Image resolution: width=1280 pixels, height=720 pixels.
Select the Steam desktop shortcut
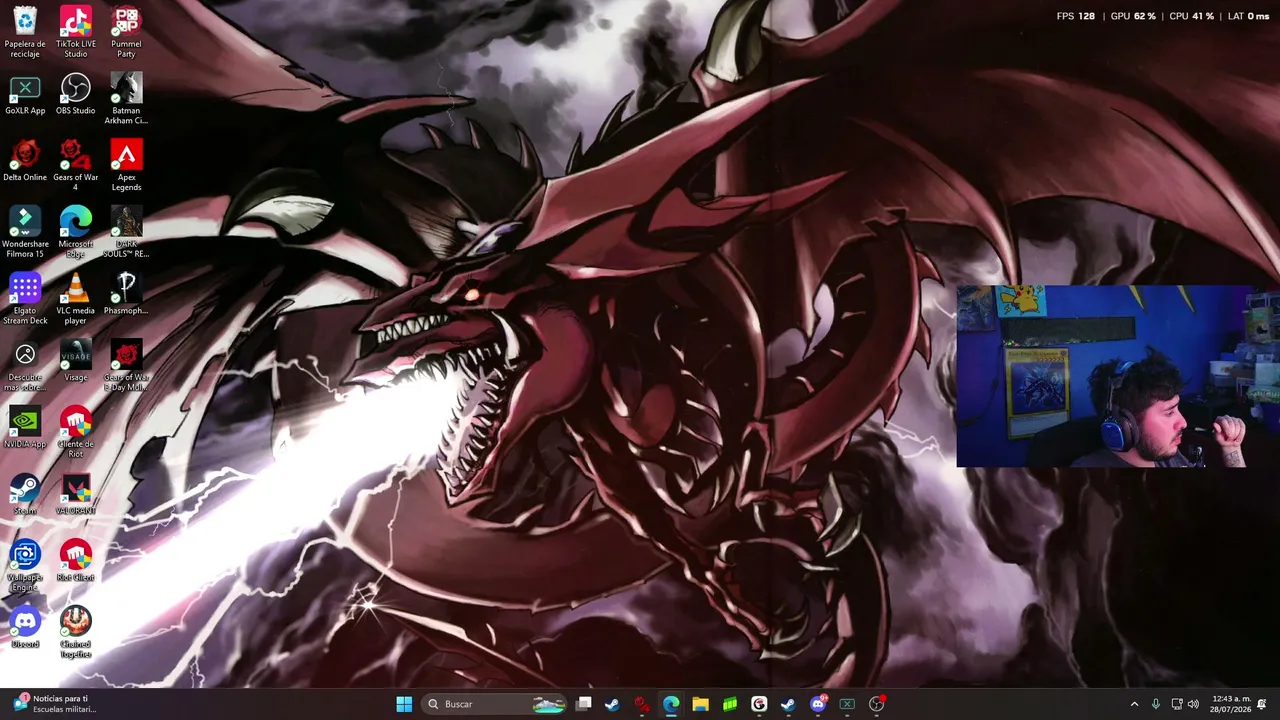[25, 496]
